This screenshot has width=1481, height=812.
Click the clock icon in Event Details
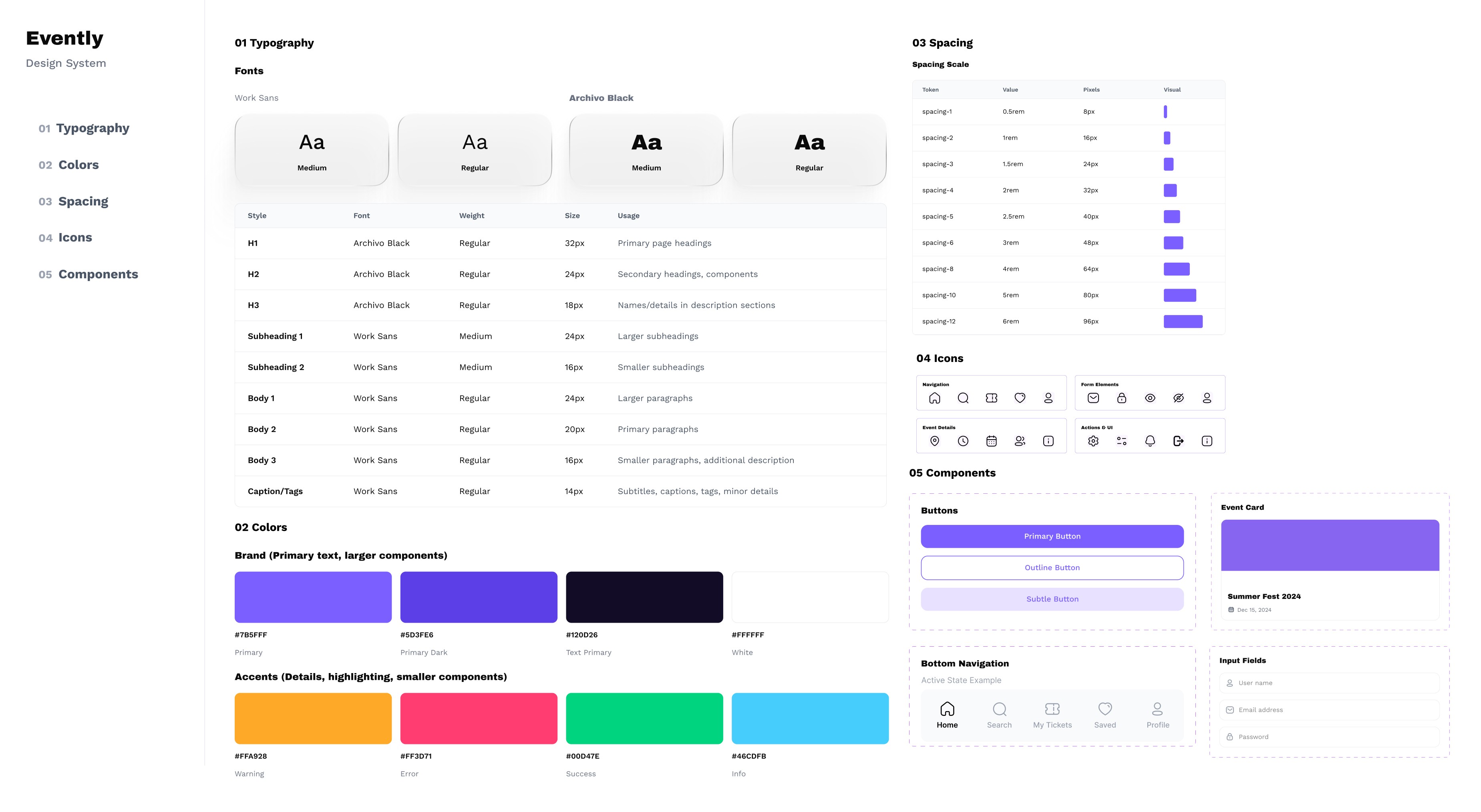pos(963,441)
